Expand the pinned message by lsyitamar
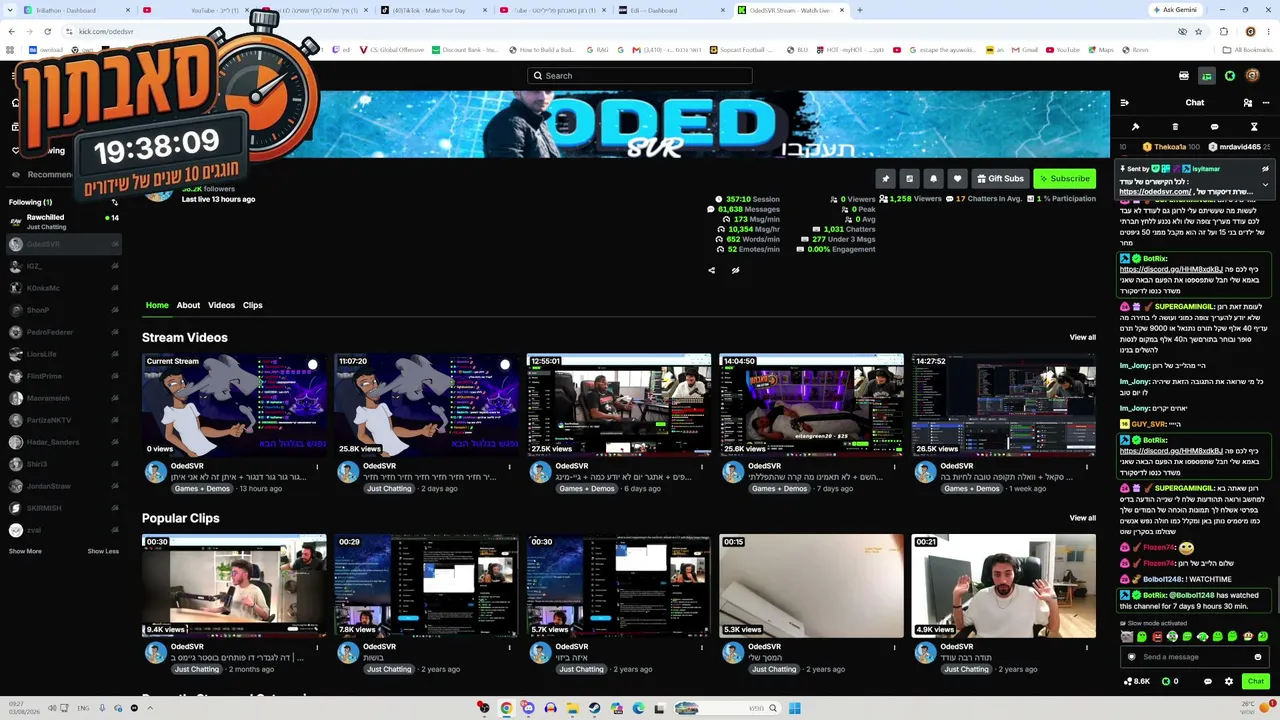This screenshot has height=720, width=1280. click(x=1265, y=185)
